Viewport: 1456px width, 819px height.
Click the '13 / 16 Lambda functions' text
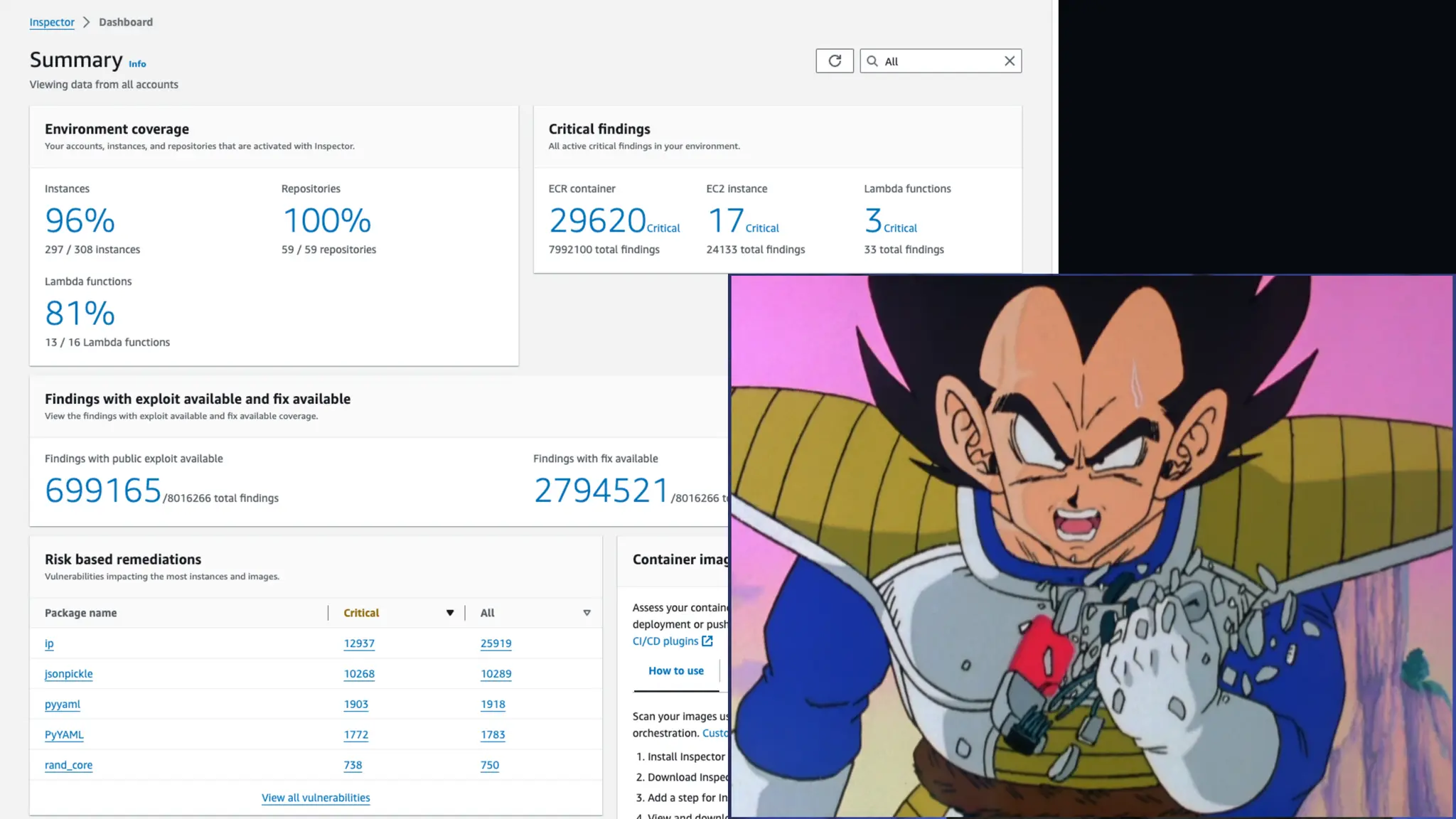click(107, 342)
